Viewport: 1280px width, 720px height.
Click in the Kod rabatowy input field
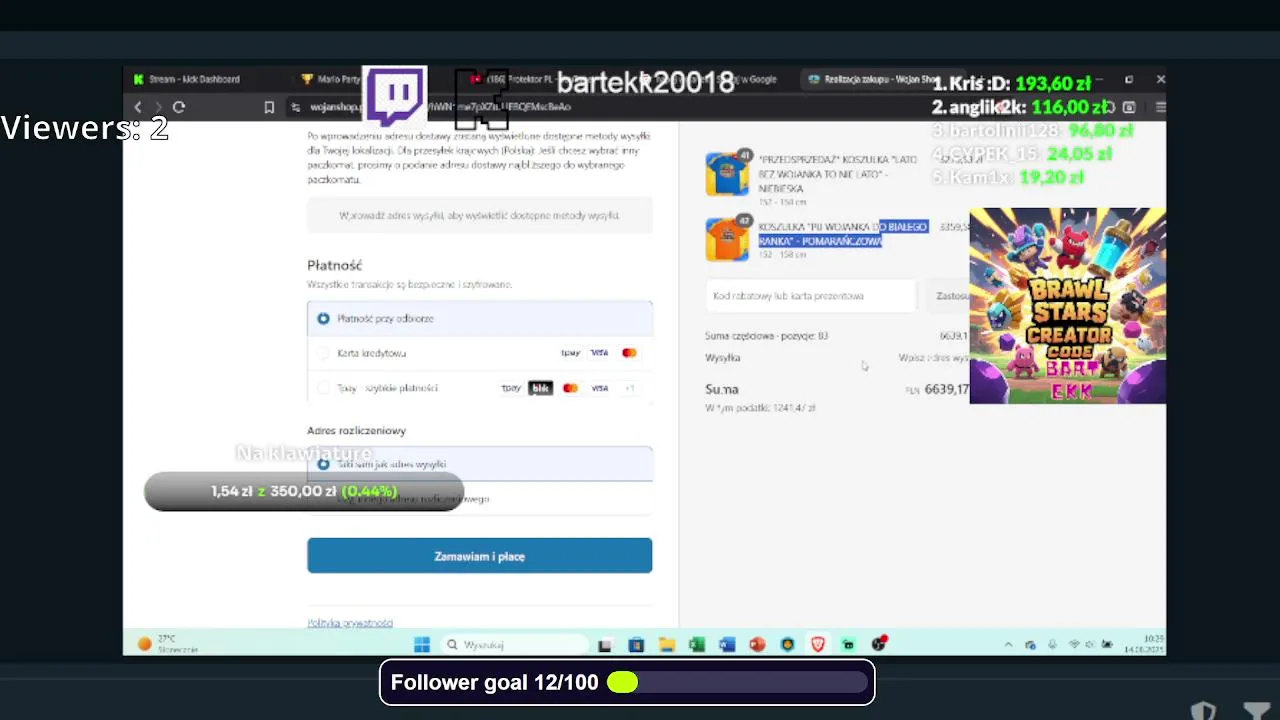(811, 296)
